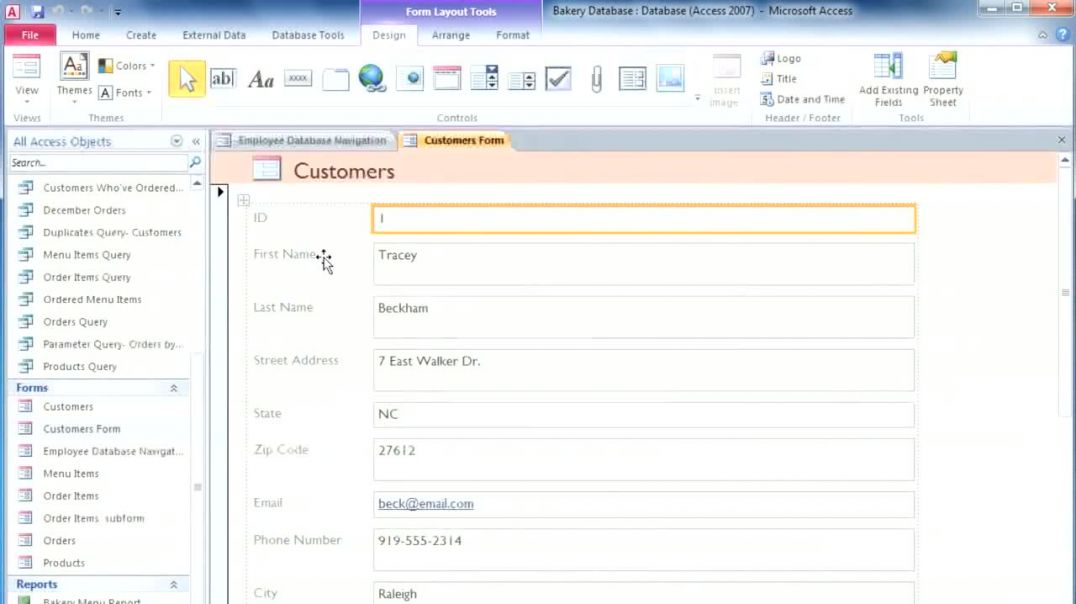
Task: Open the Customers form in the navigation pane
Action: [68, 406]
